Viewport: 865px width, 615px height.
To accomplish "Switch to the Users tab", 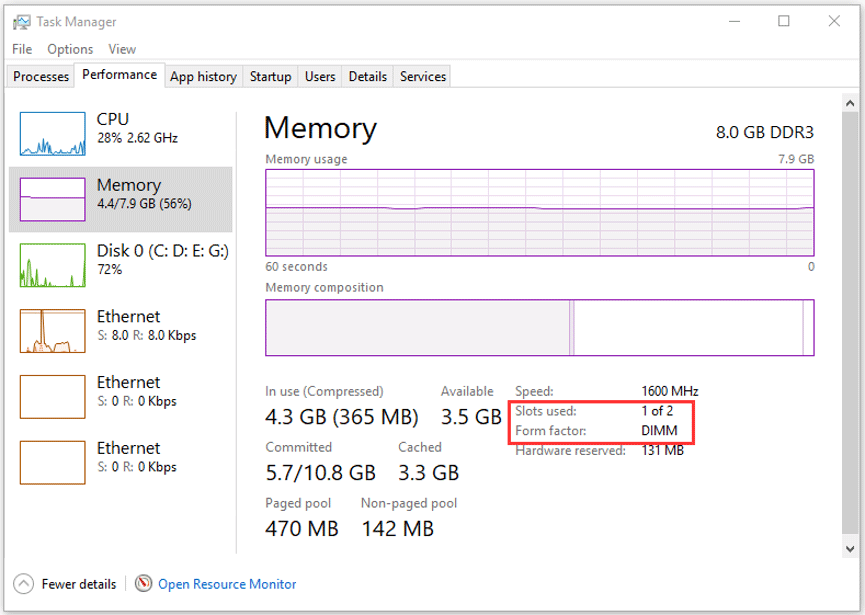I will click(320, 76).
